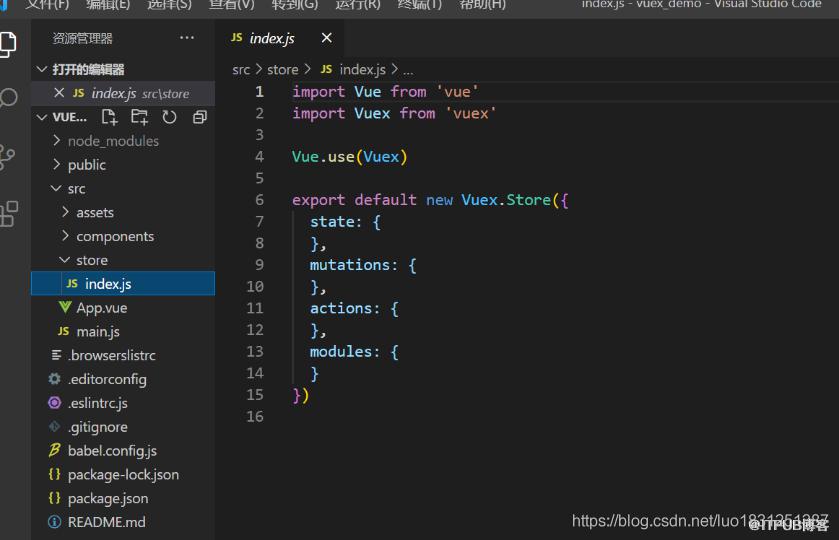The width and height of the screenshot is (839, 540).
Task: Click the Babel icon beside babel.config.js
Action: (55, 450)
